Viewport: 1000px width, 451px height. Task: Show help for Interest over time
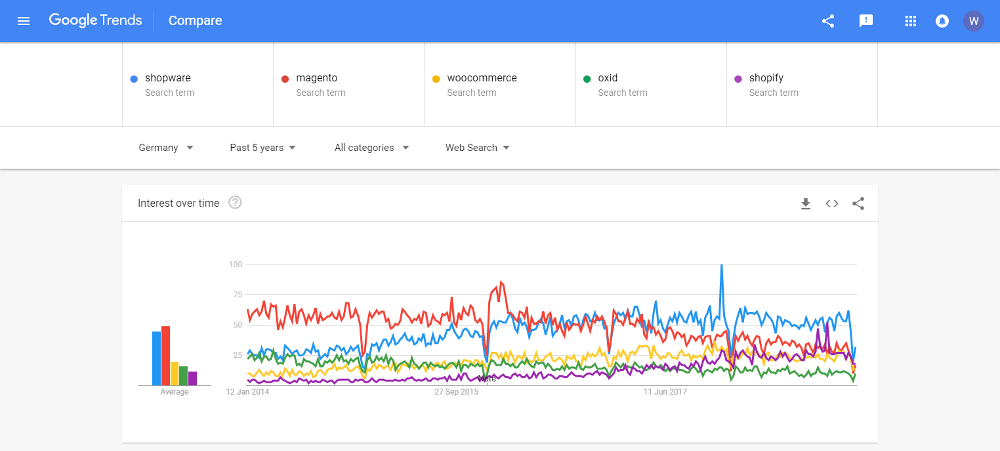tap(235, 203)
